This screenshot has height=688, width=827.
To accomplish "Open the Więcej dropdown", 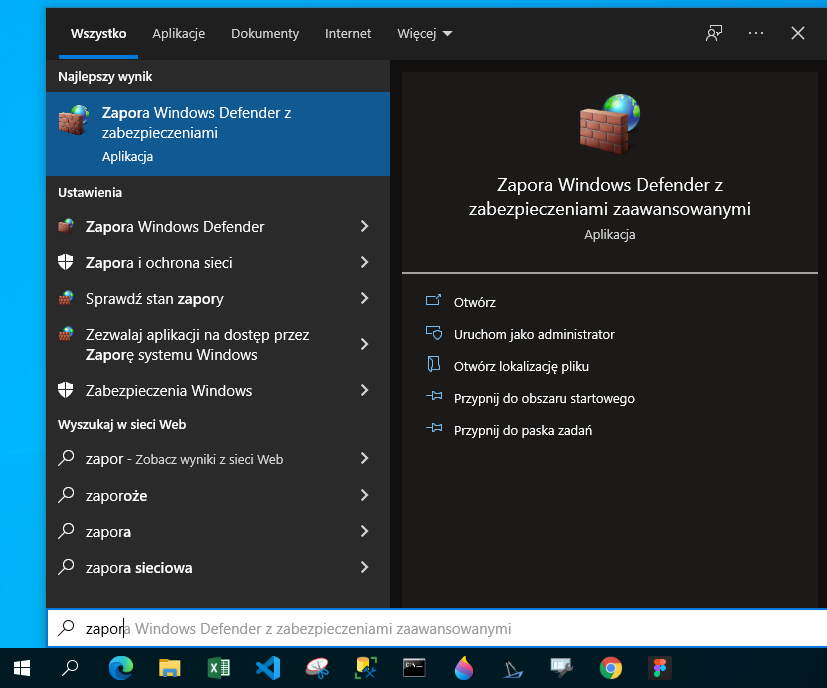I will (425, 34).
